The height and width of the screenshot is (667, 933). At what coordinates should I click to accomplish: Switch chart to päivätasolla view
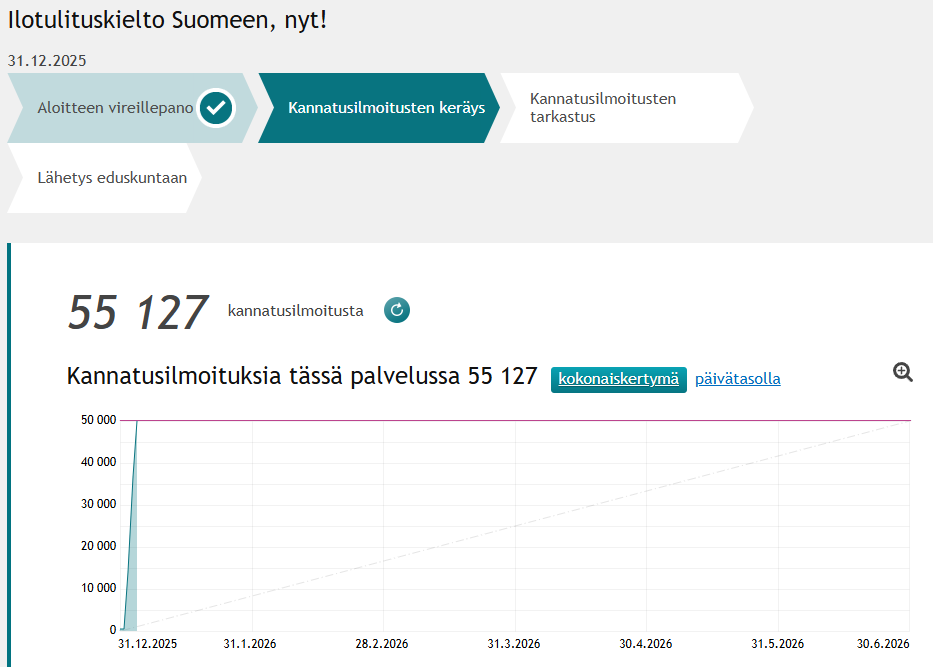[738, 379]
